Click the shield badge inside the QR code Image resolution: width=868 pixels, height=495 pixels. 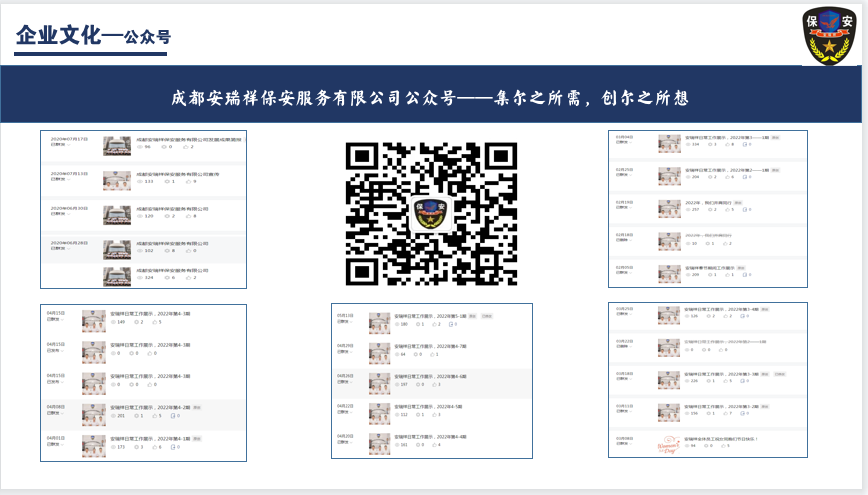point(430,214)
